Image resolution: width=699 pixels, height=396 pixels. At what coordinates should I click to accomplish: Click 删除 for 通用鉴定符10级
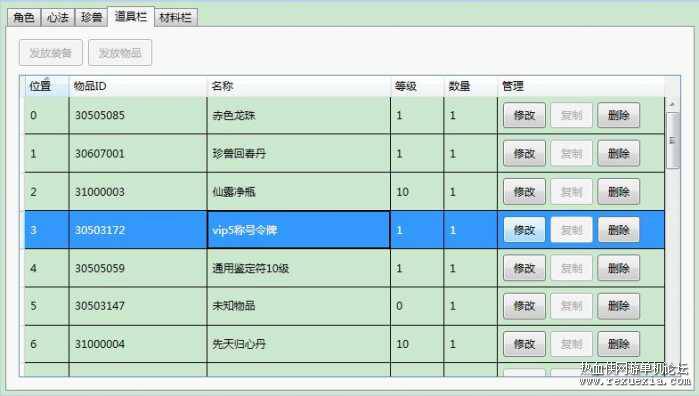(x=619, y=268)
